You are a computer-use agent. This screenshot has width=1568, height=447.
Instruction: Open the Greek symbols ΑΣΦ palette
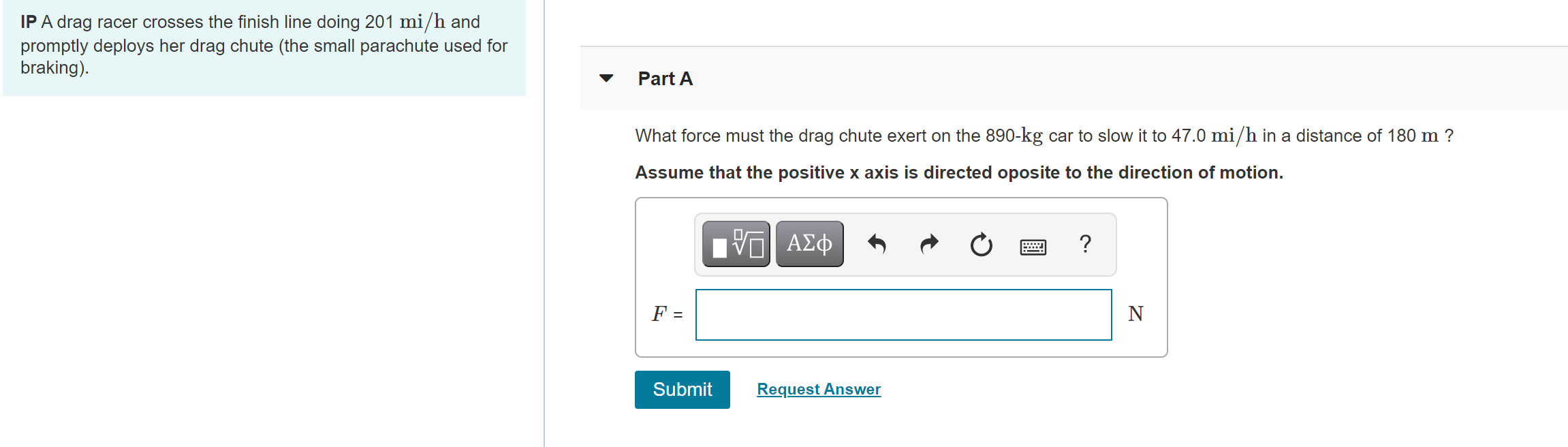(809, 244)
